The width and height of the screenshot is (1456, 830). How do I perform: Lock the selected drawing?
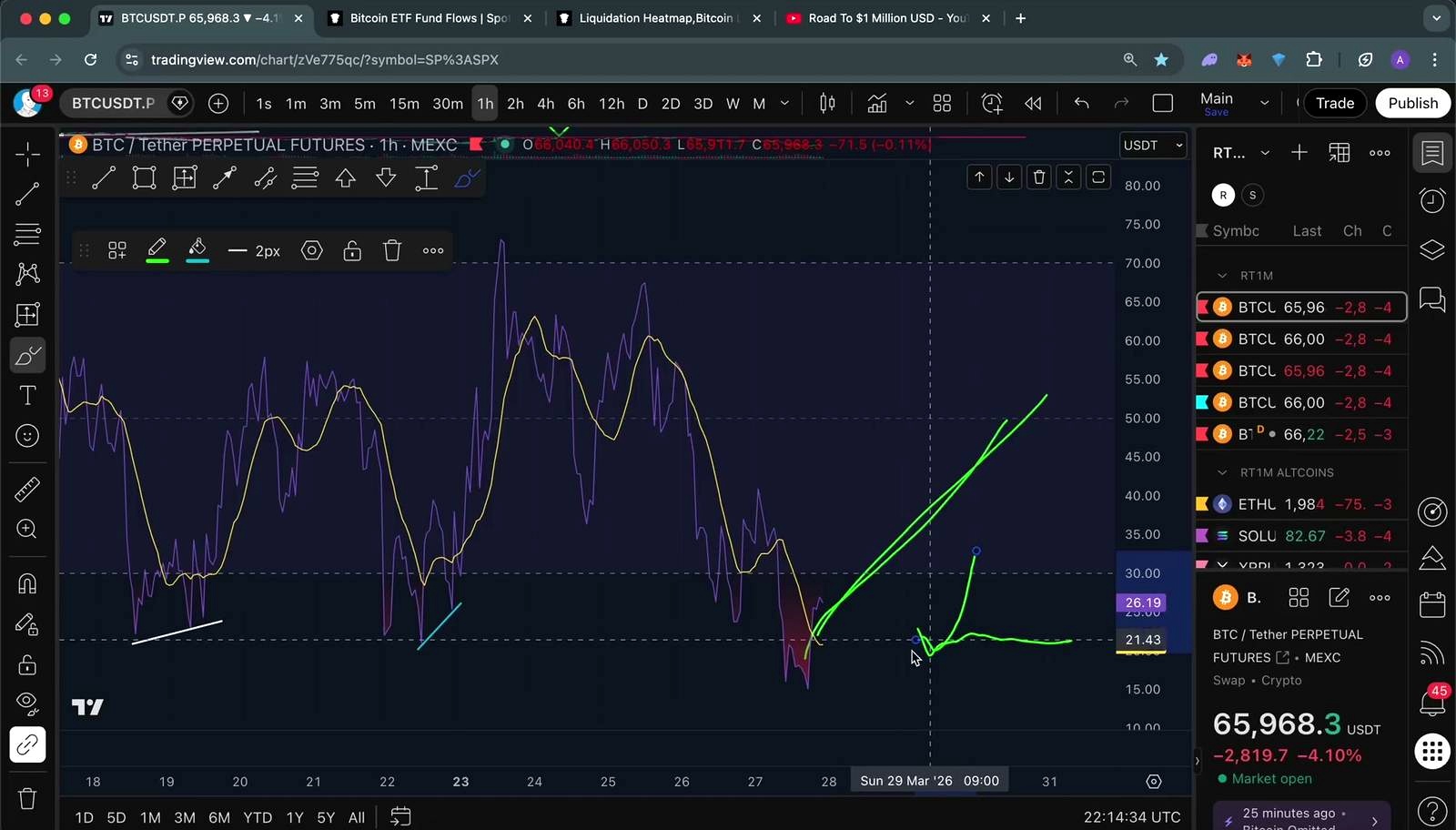coord(352,250)
